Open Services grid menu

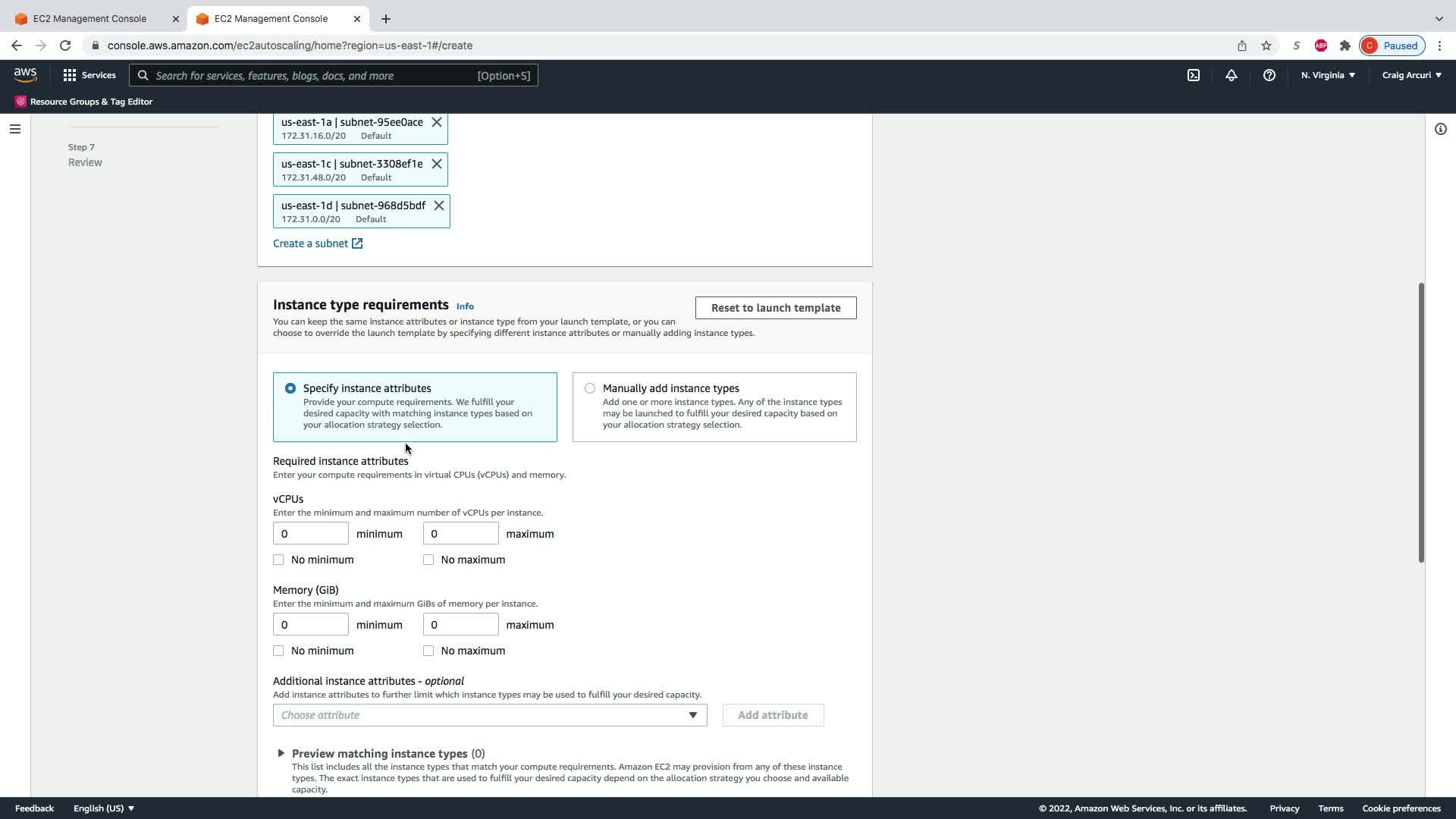(x=89, y=75)
